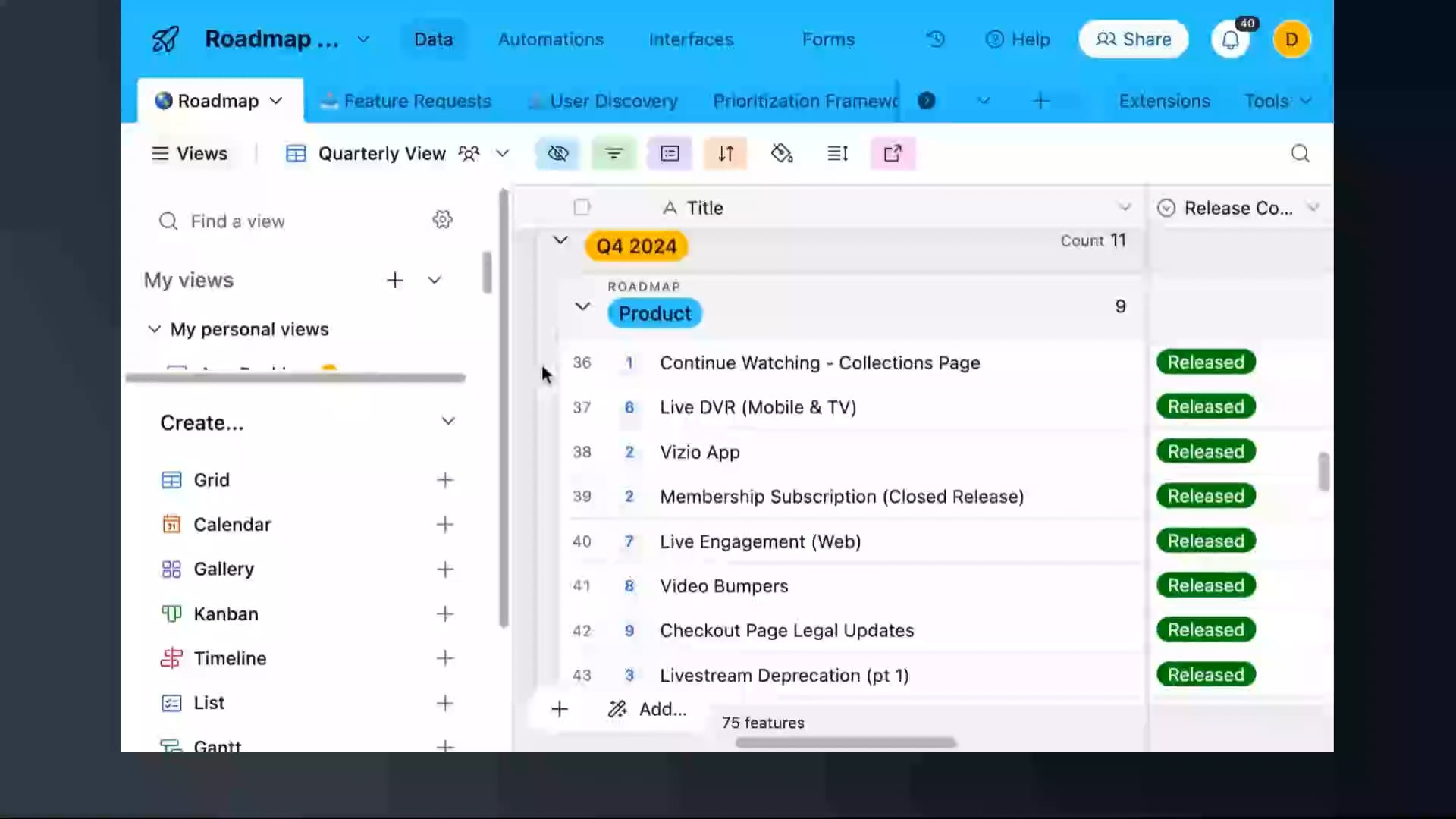
Task: Open base history clock icon
Action: point(936,39)
